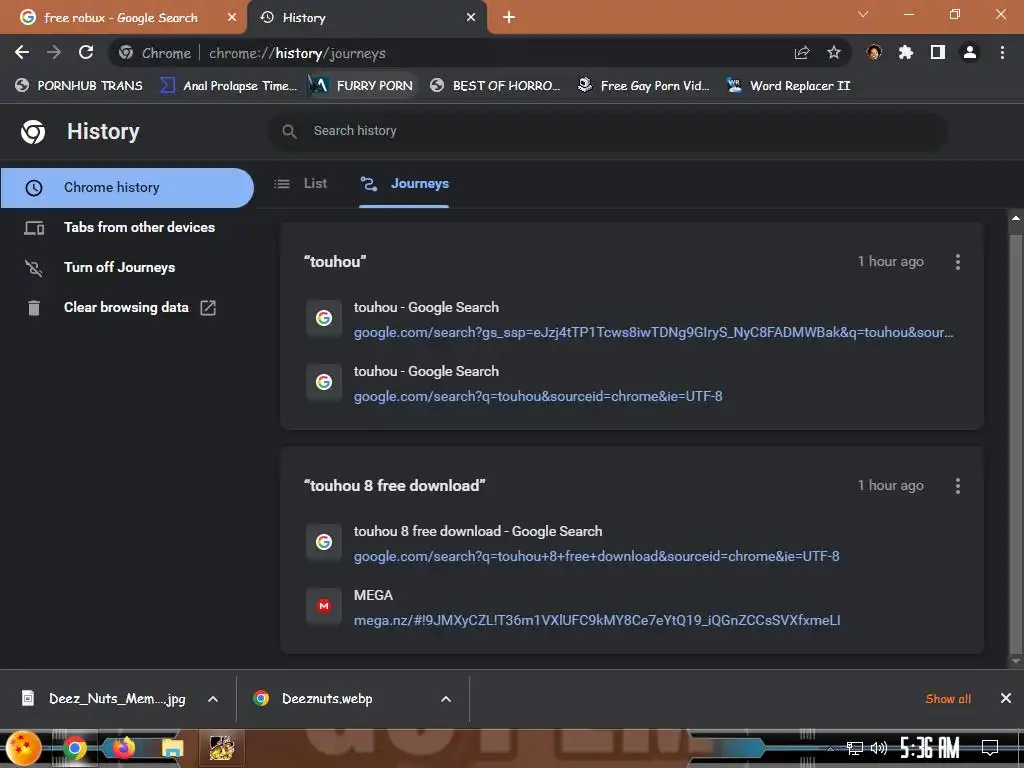
Task: Click Show all downloads
Action: tap(948, 699)
